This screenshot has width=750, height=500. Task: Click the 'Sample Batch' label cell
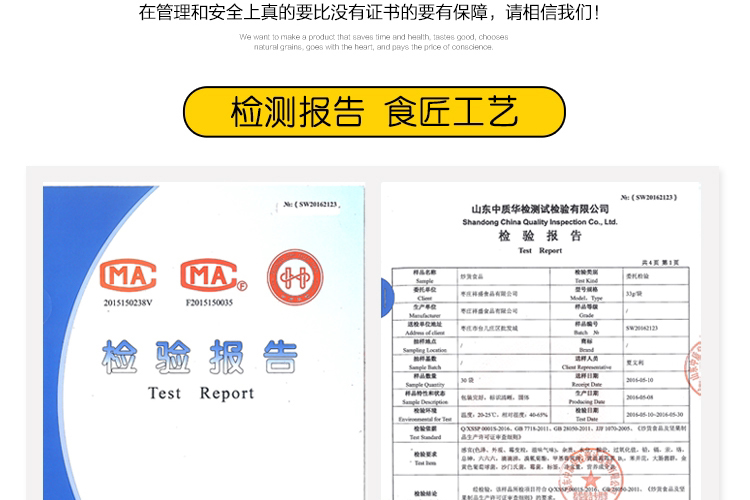[425, 363]
